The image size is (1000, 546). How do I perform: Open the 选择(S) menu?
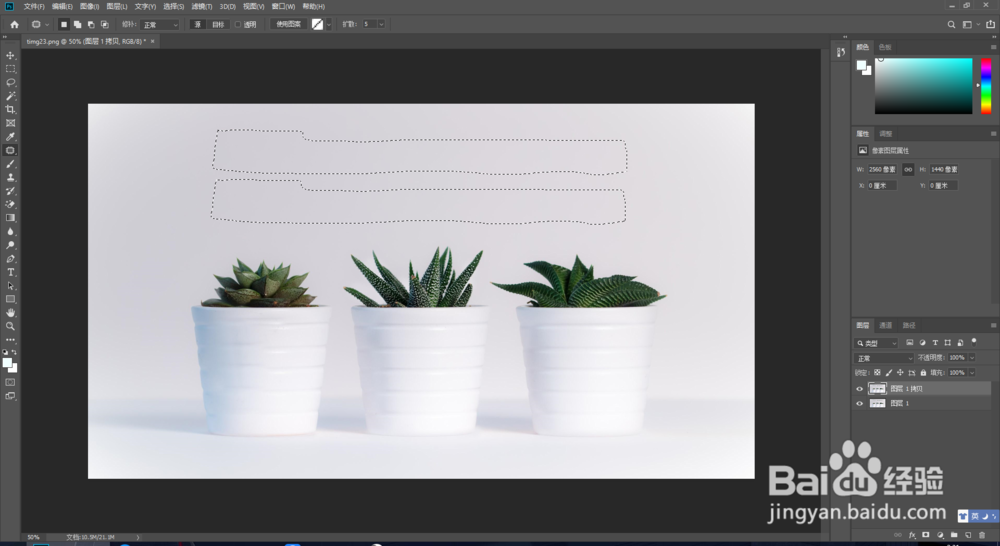173,6
